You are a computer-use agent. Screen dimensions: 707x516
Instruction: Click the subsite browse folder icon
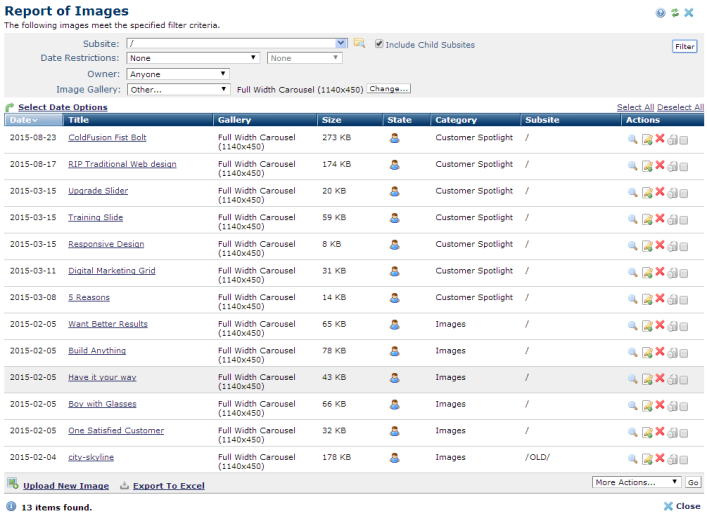(x=359, y=44)
